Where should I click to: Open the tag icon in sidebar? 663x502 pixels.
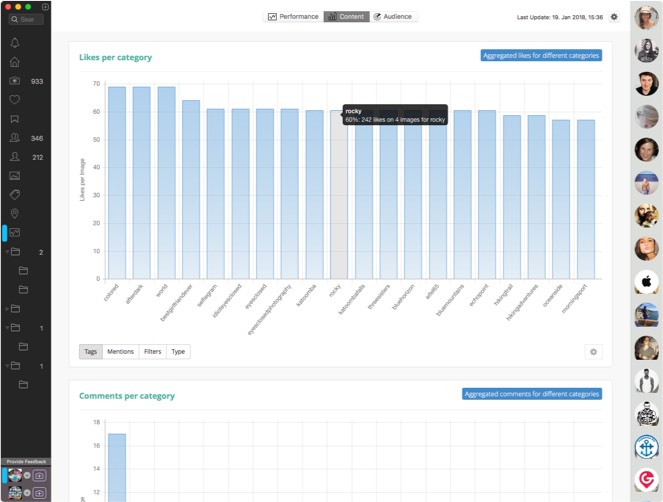[x=14, y=195]
